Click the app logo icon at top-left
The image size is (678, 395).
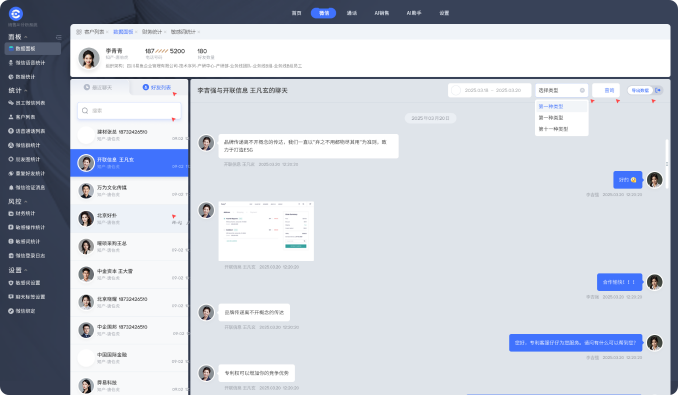[x=16, y=14]
